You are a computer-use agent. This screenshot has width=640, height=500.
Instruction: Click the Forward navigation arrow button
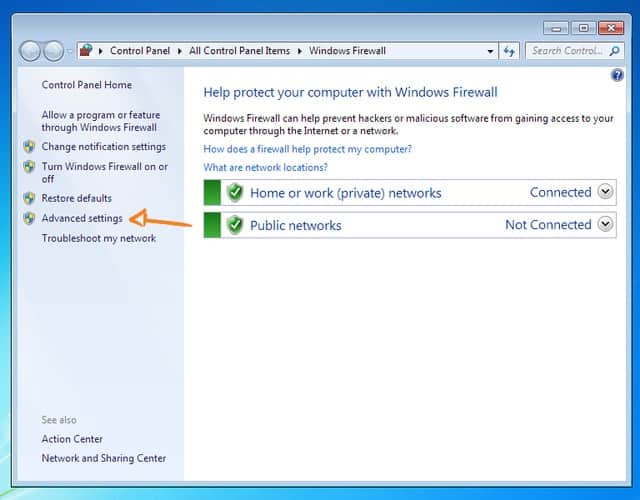53,51
